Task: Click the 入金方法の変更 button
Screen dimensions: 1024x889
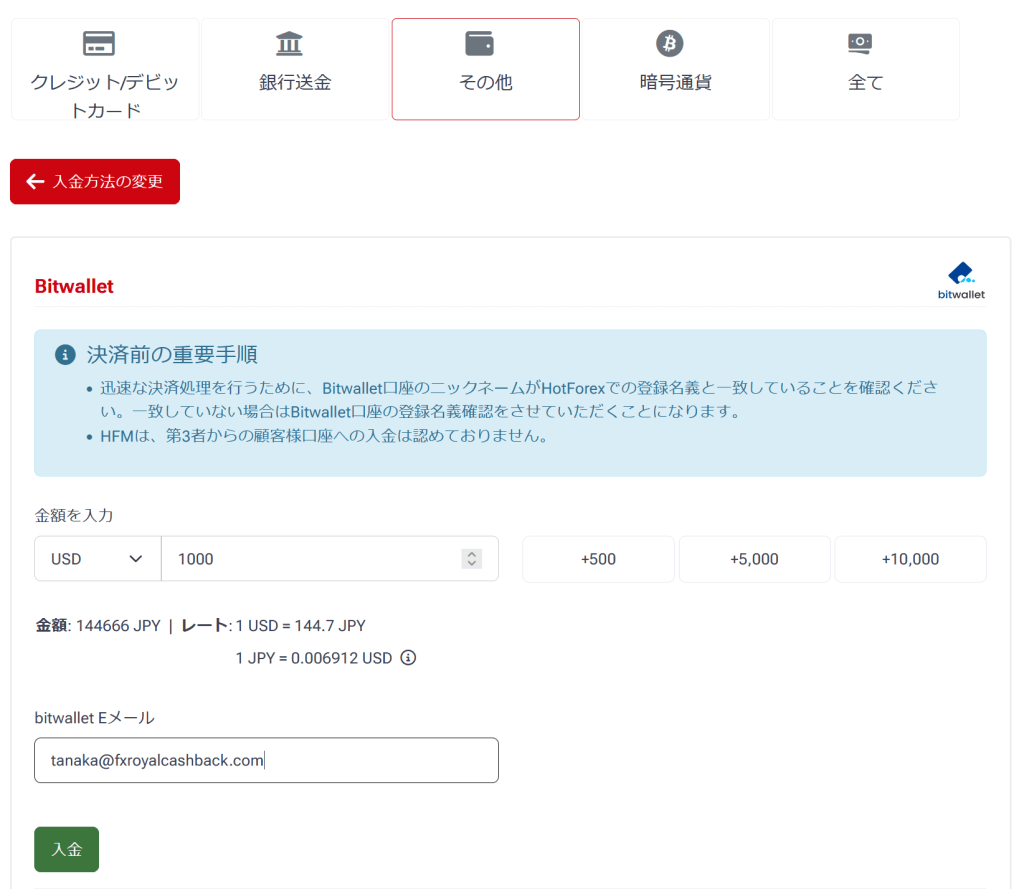Action: tap(95, 182)
